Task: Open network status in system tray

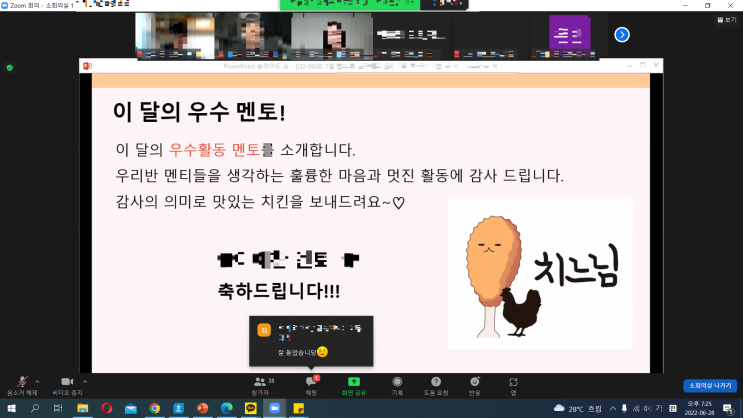Action: (x=636, y=409)
